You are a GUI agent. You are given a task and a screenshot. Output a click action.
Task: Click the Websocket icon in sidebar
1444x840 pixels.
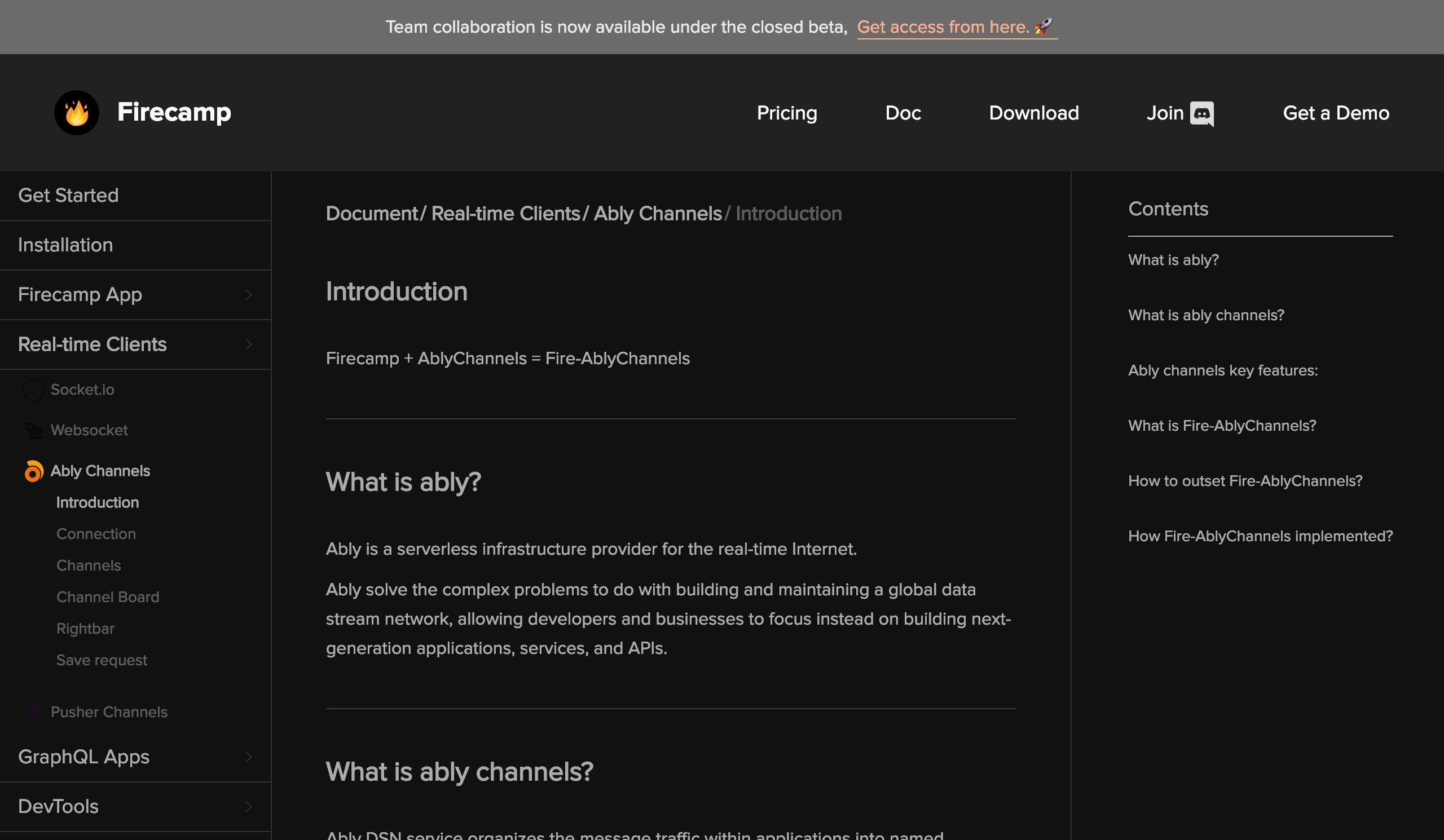[x=33, y=430]
